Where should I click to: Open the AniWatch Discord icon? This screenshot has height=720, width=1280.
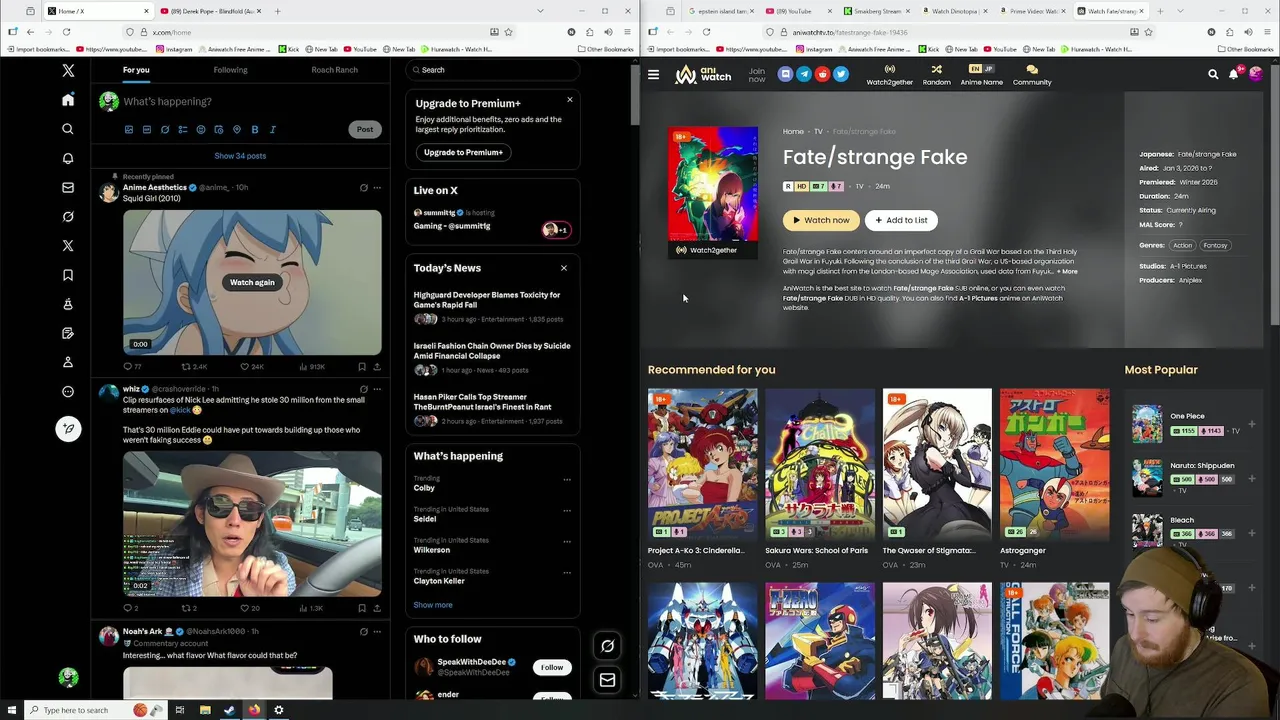click(786, 74)
